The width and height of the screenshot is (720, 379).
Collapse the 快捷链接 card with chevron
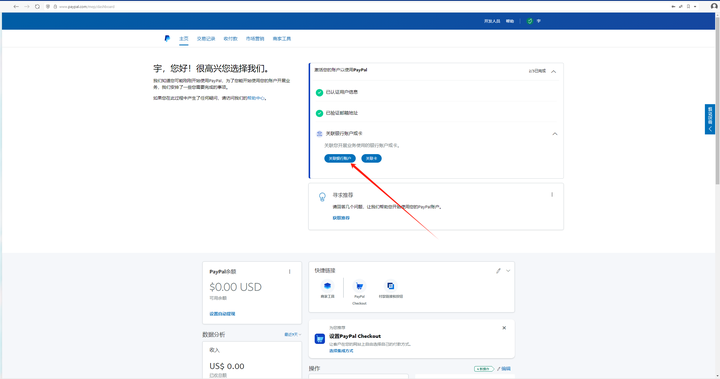point(508,271)
